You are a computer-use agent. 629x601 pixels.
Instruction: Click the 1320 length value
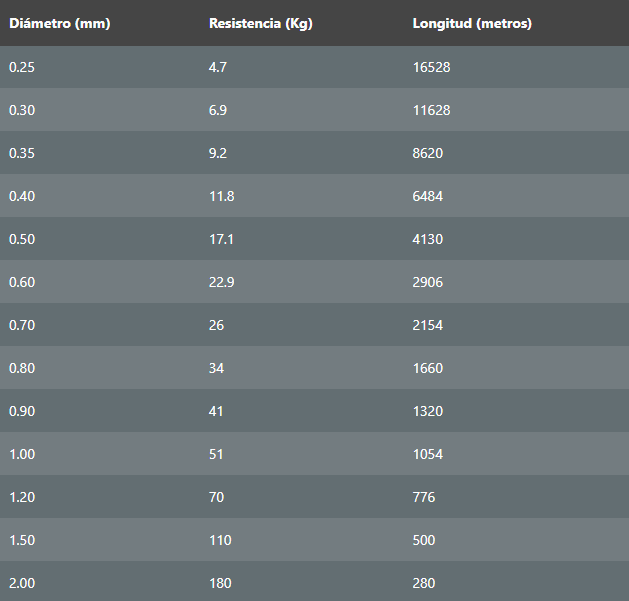point(428,411)
